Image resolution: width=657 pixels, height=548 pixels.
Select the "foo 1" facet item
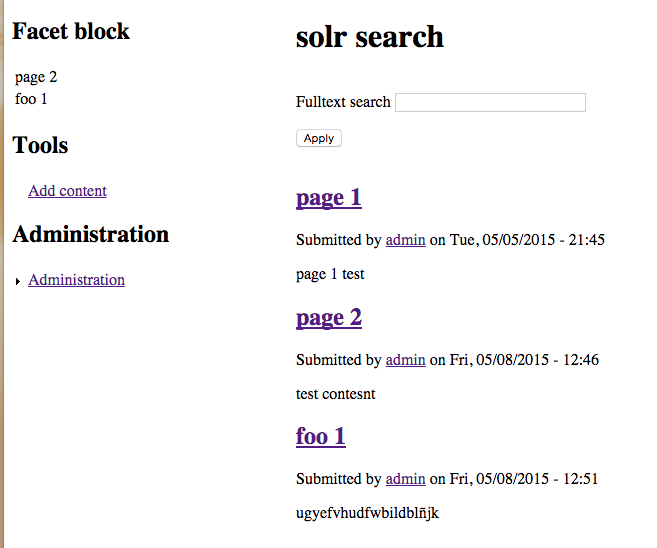[x=31, y=99]
